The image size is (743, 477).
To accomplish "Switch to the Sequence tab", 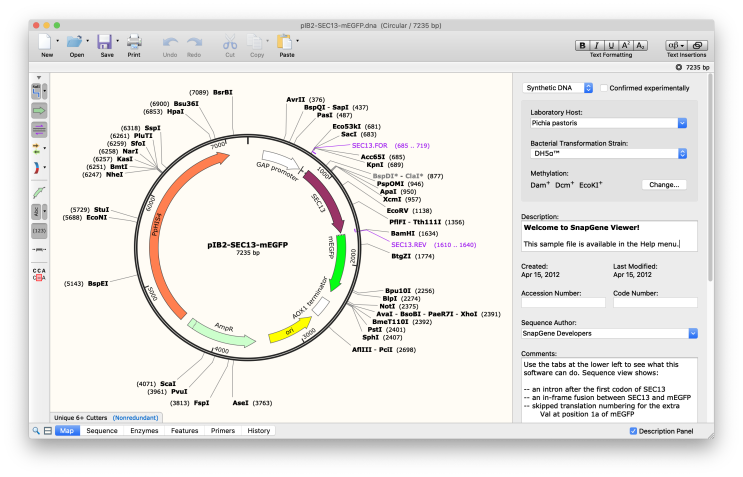I will (101, 431).
